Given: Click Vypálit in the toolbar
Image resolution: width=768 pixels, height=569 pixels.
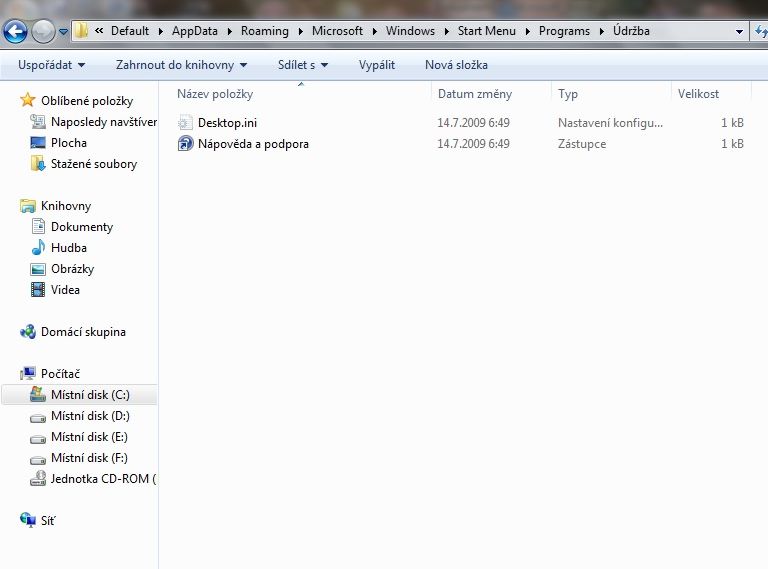Looking at the screenshot, I should (x=376, y=65).
